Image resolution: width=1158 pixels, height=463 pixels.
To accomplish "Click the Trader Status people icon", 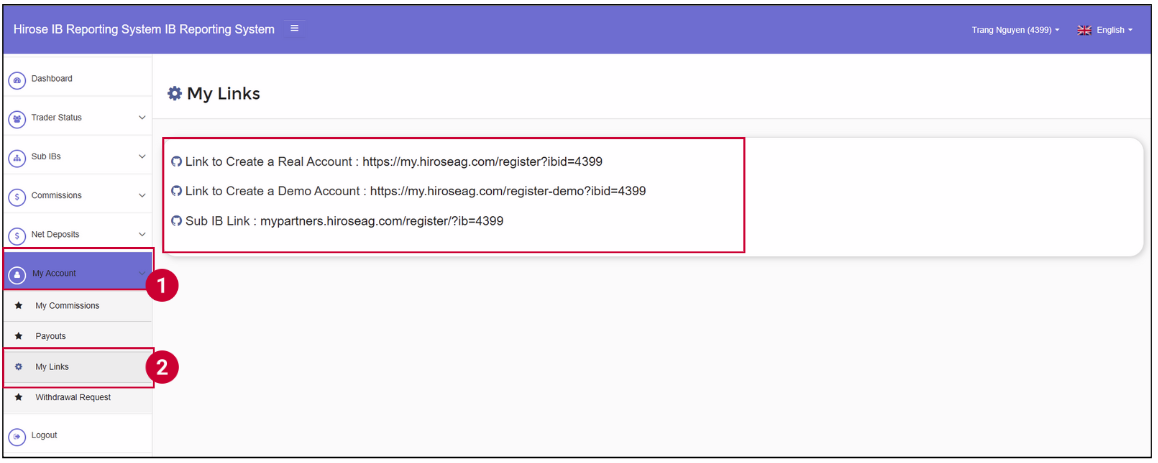I will click(x=17, y=119).
